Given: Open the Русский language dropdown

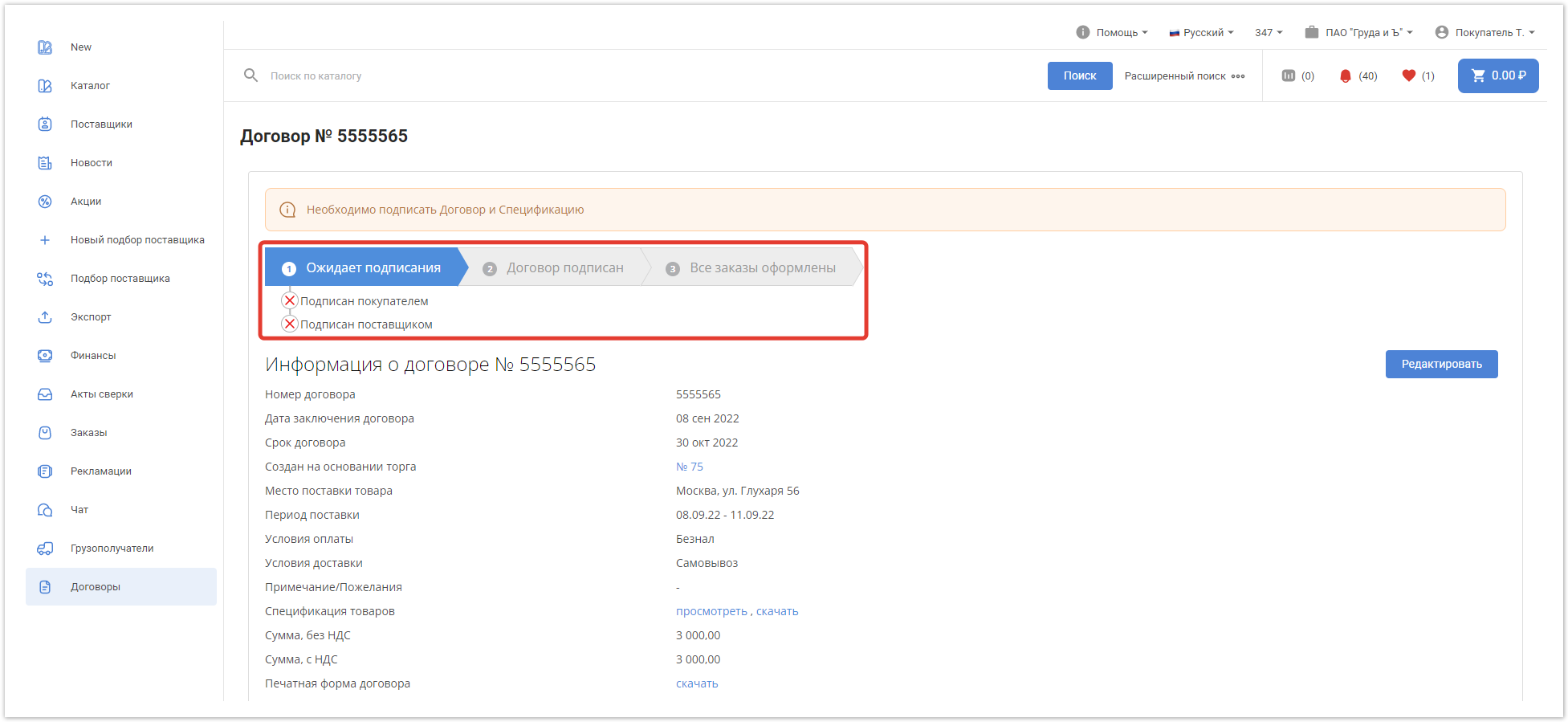Looking at the screenshot, I should pos(1201,32).
